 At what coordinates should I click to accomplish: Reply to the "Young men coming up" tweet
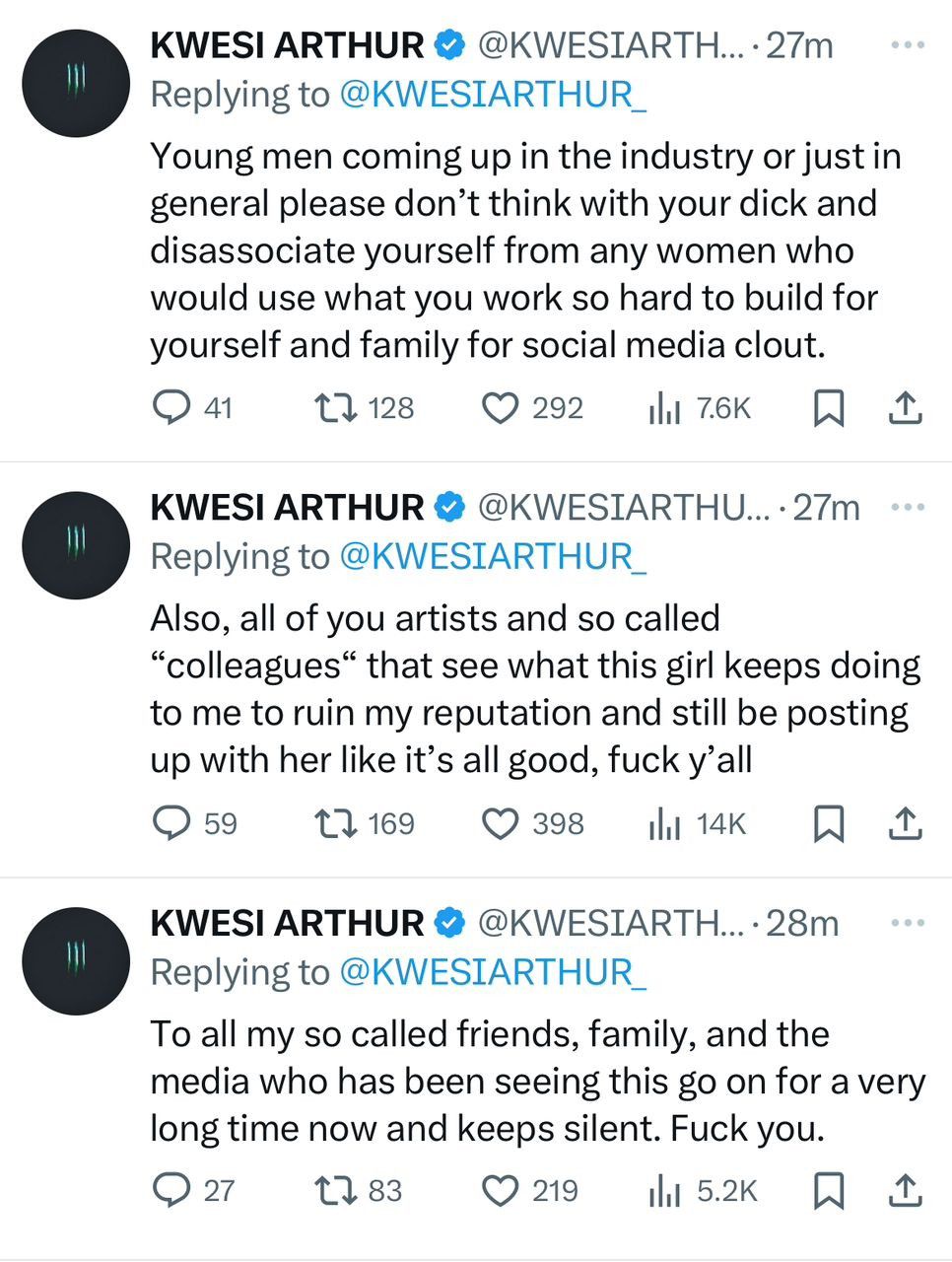(x=172, y=408)
